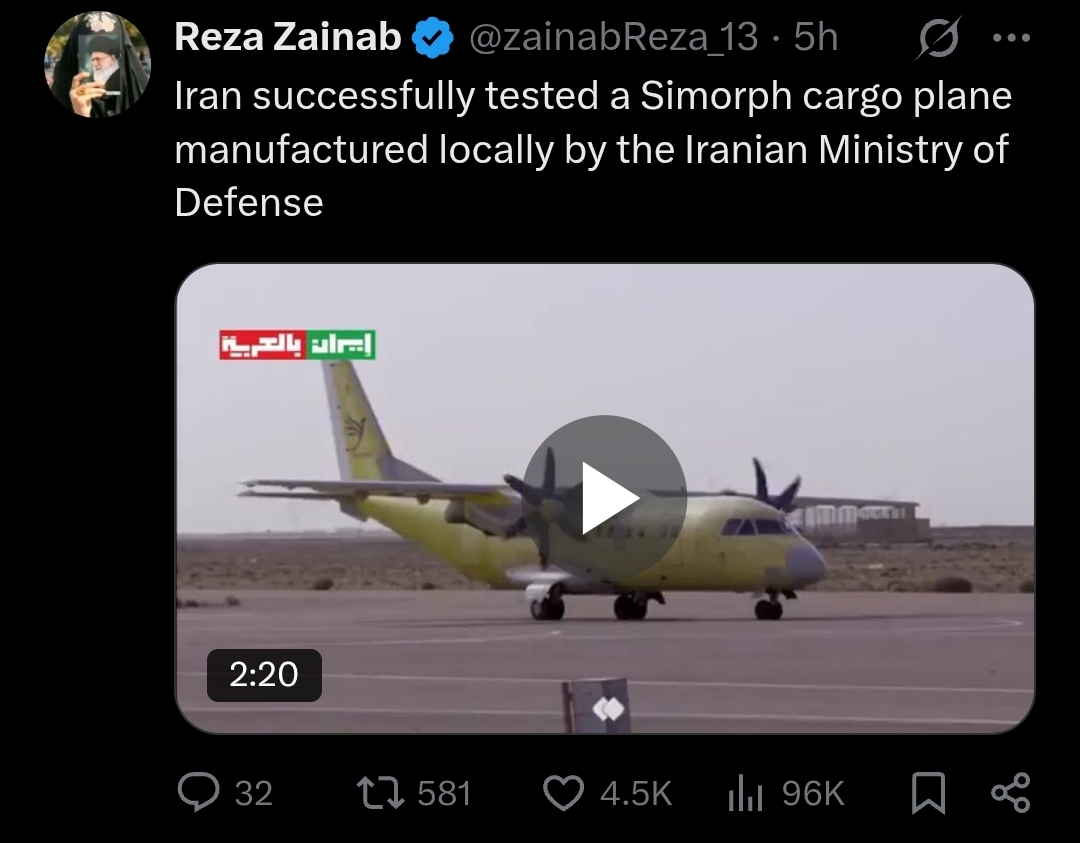Open the three-dot more options menu
The height and width of the screenshot is (843, 1080).
click(1011, 38)
